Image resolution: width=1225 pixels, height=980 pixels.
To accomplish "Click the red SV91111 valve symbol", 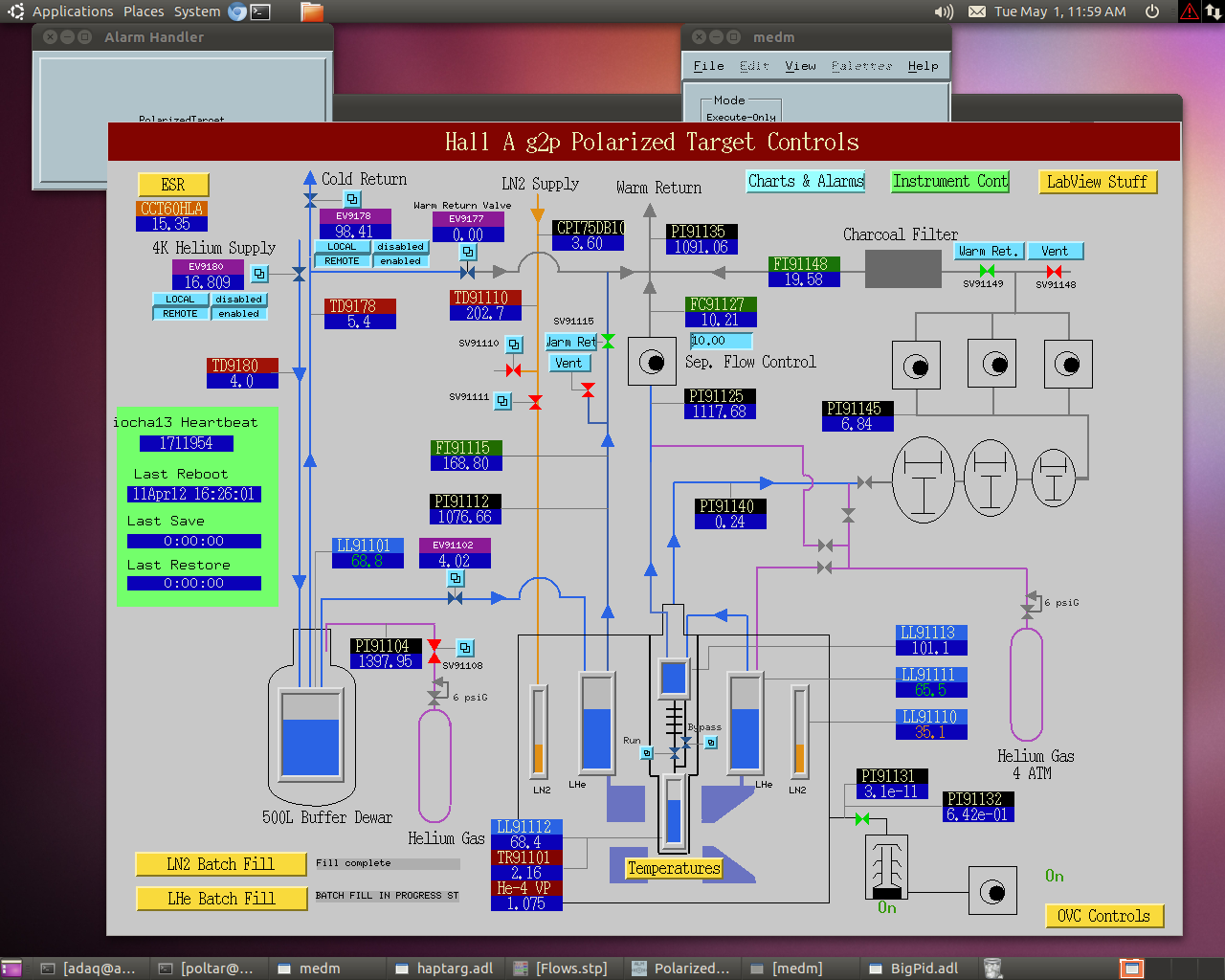I will (x=536, y=402).
